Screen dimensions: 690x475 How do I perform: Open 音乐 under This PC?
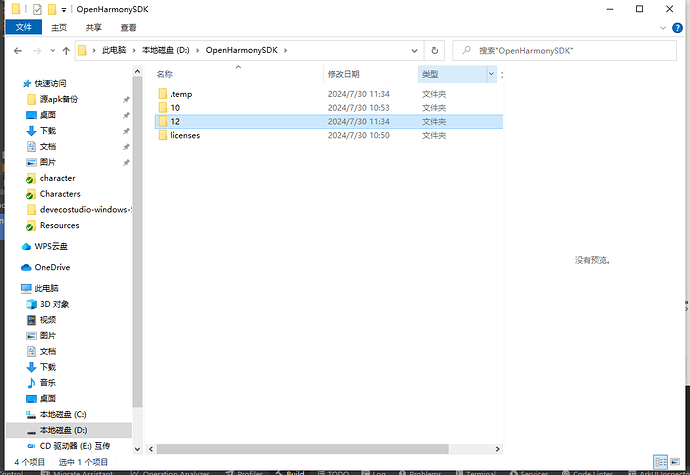coord(48,383)
